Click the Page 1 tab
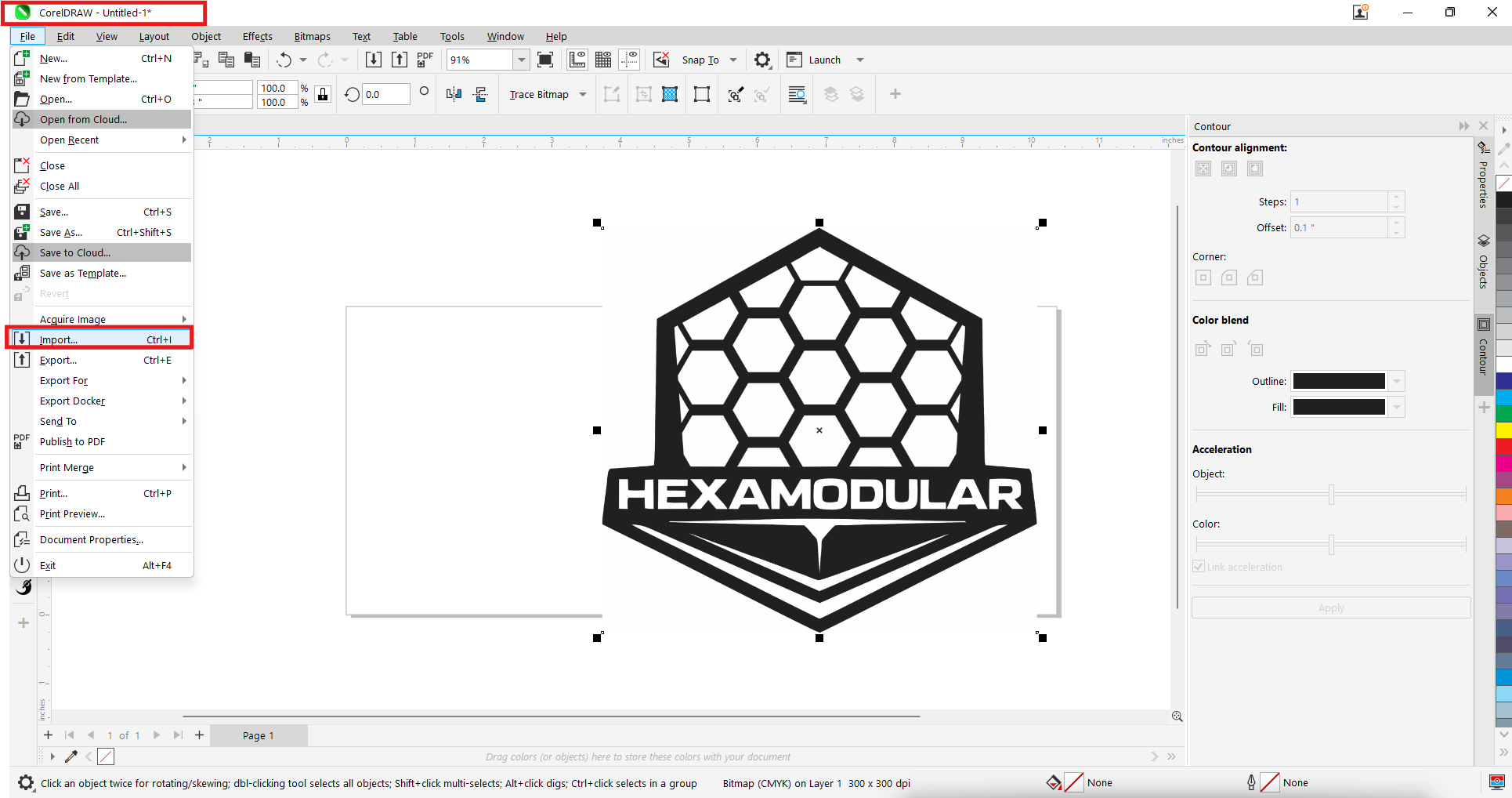Image resolution: width=1512 pixels, height=798 pixels. pos(259,735)
